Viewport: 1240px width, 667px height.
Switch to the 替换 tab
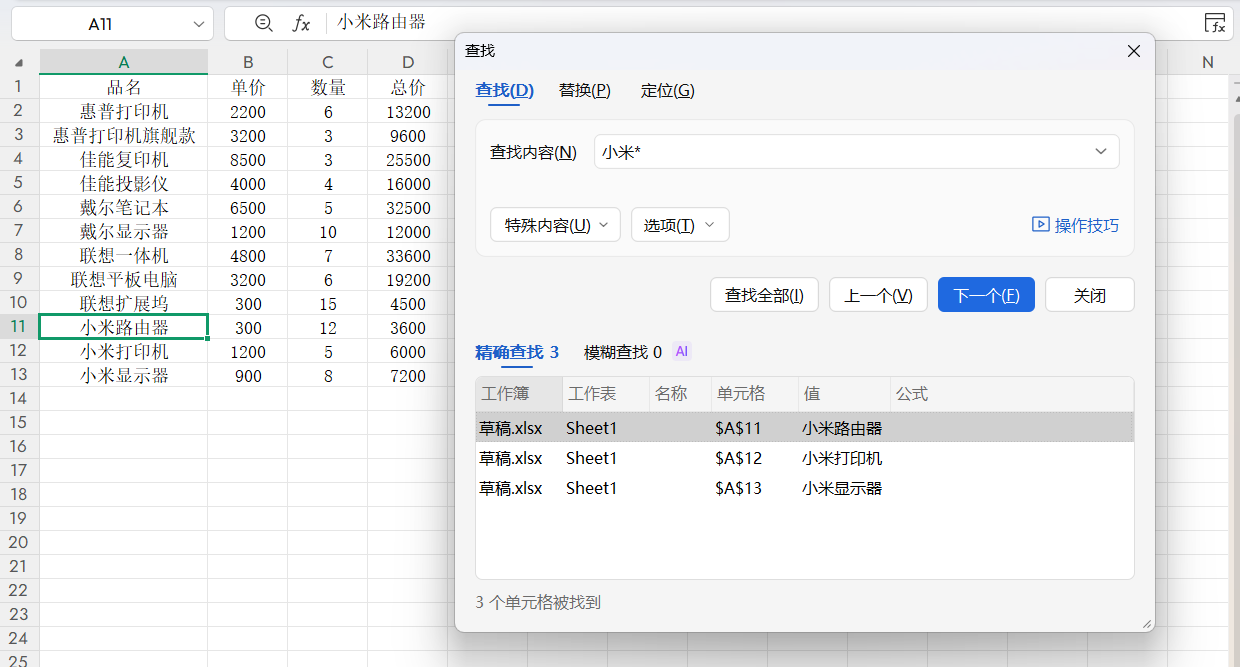pos(584,91)
